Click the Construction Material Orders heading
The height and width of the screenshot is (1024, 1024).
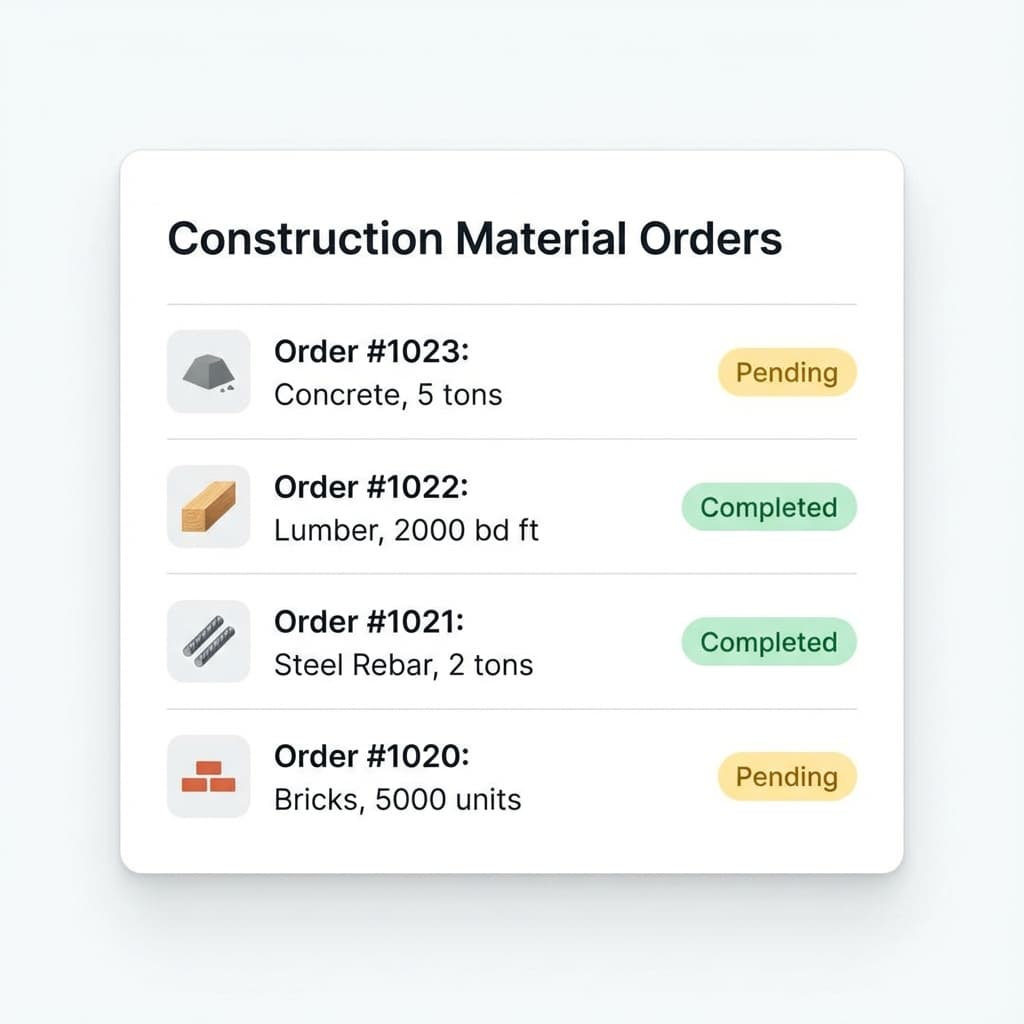475,238
